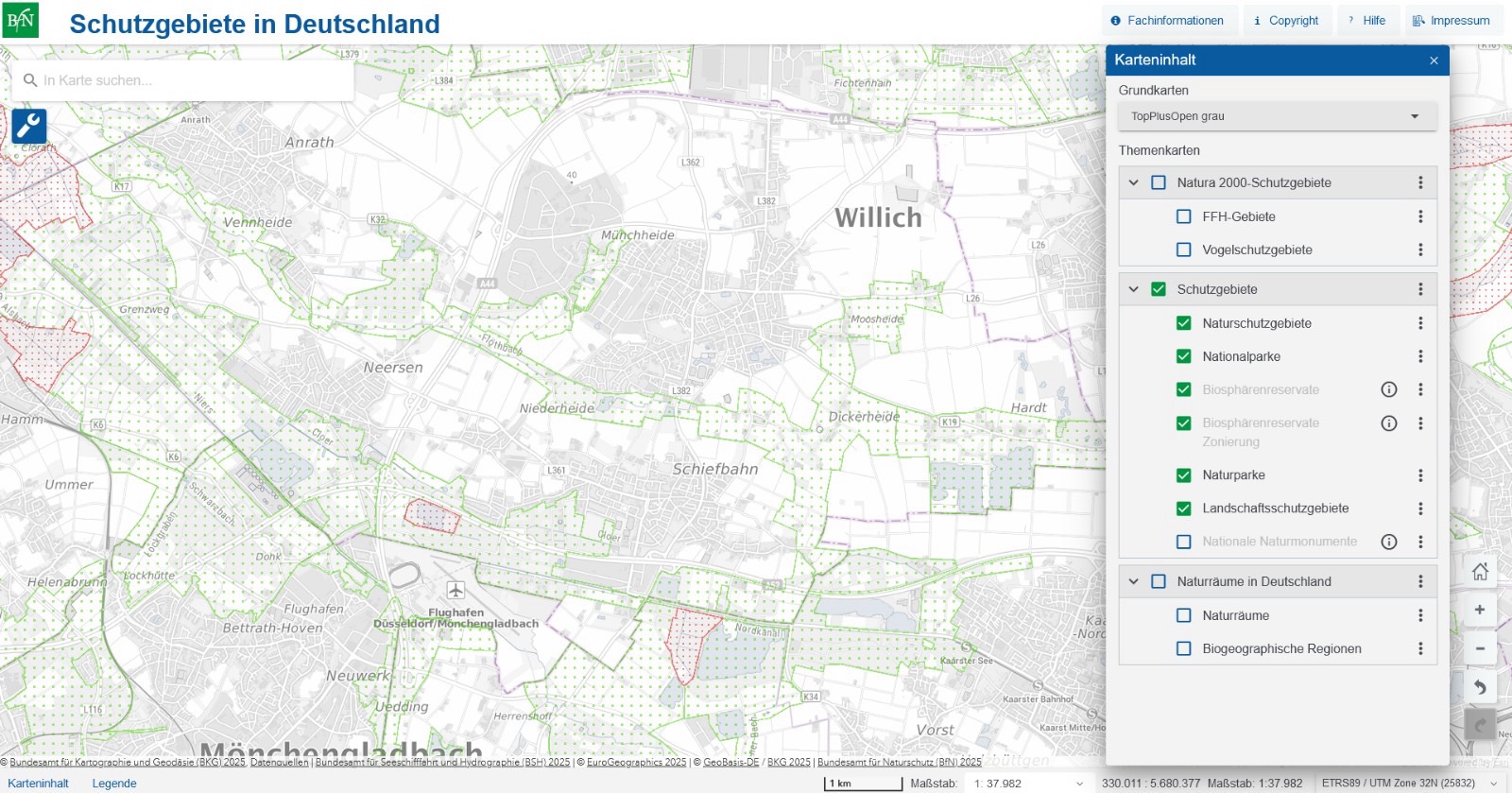Screen dimensions: 1512x793
Task: Zoom out with the minus button
Action: coord(1480,648)
